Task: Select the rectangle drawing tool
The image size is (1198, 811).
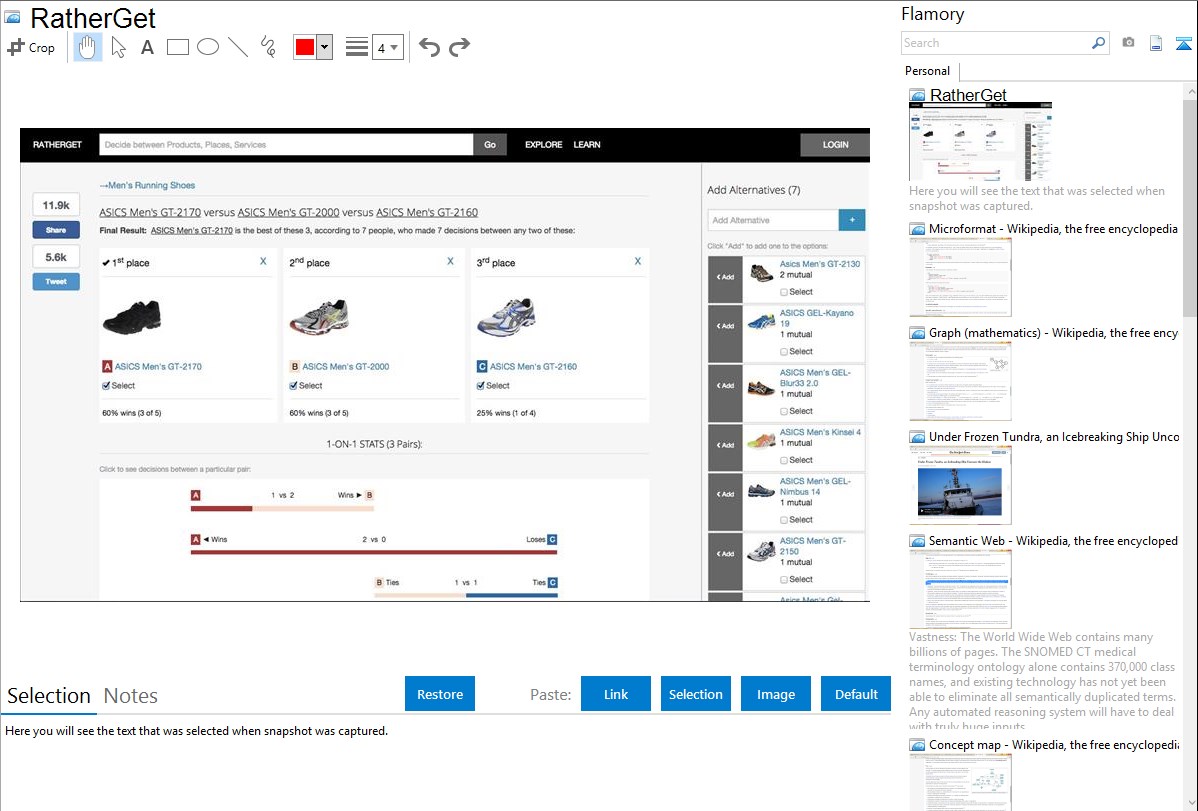Action: click(177, 47)
